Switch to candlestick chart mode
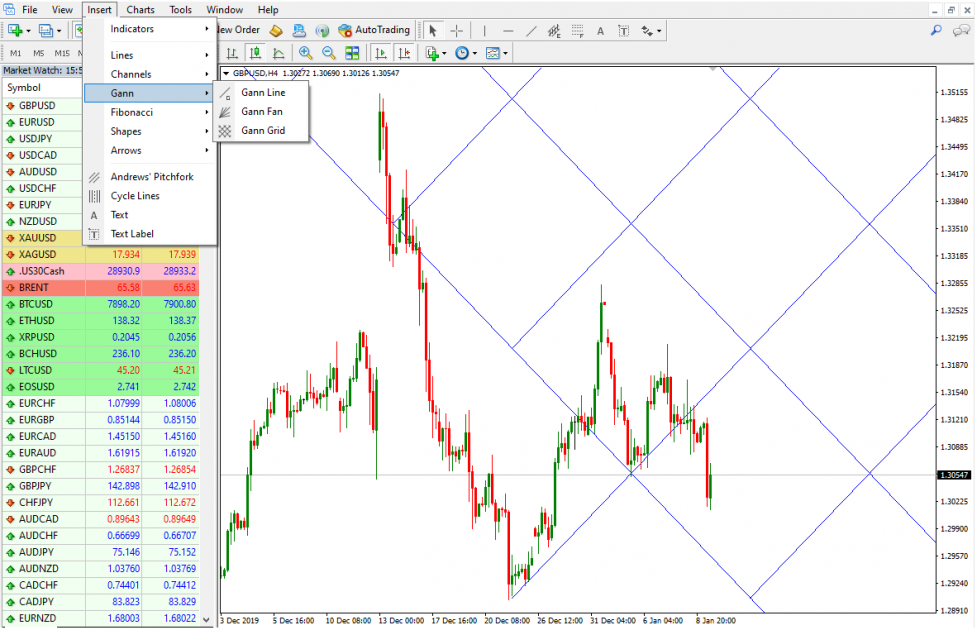977x630 pixels. point(255,54)
